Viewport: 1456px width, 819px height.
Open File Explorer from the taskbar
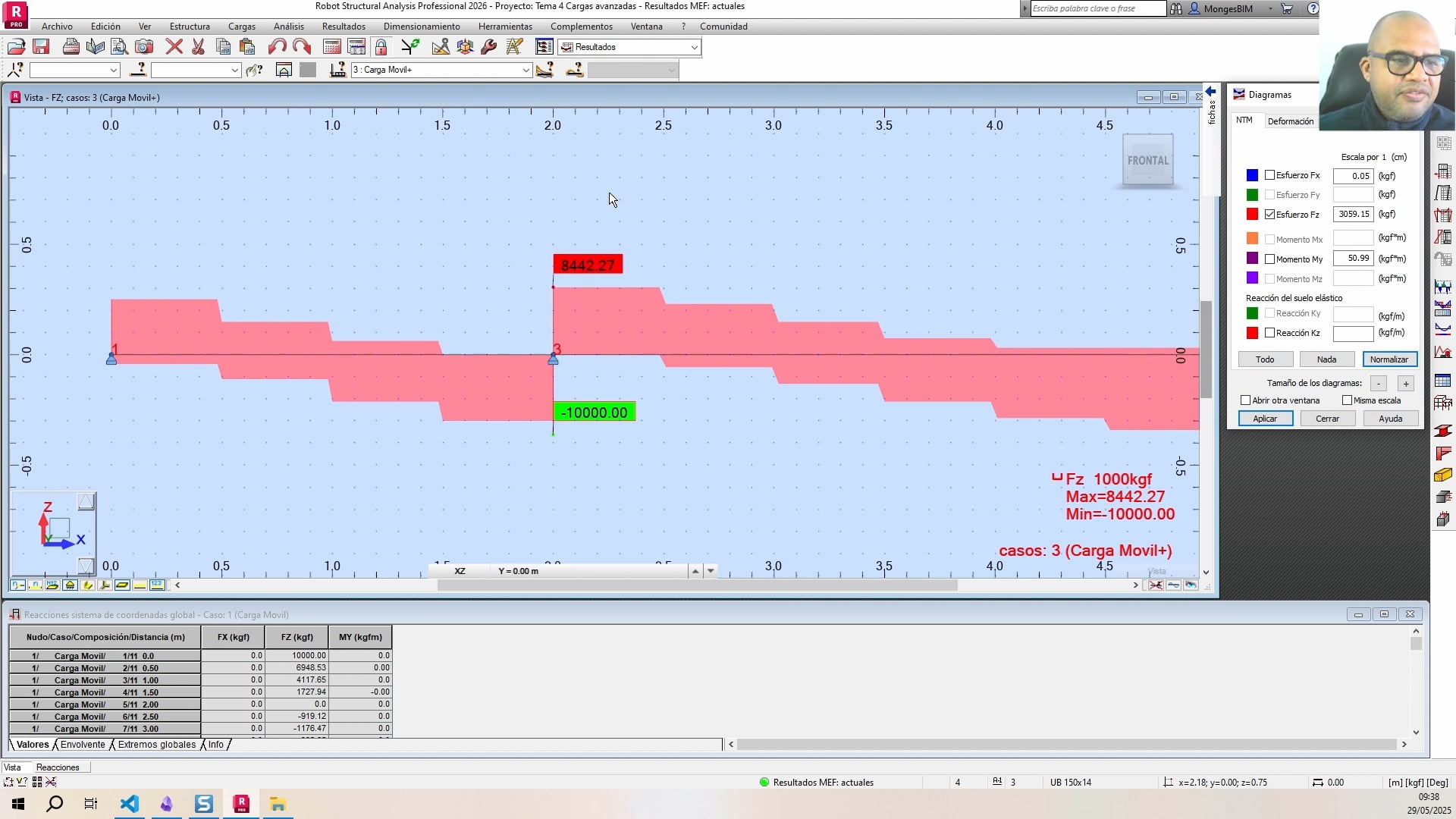pos(278,804)
